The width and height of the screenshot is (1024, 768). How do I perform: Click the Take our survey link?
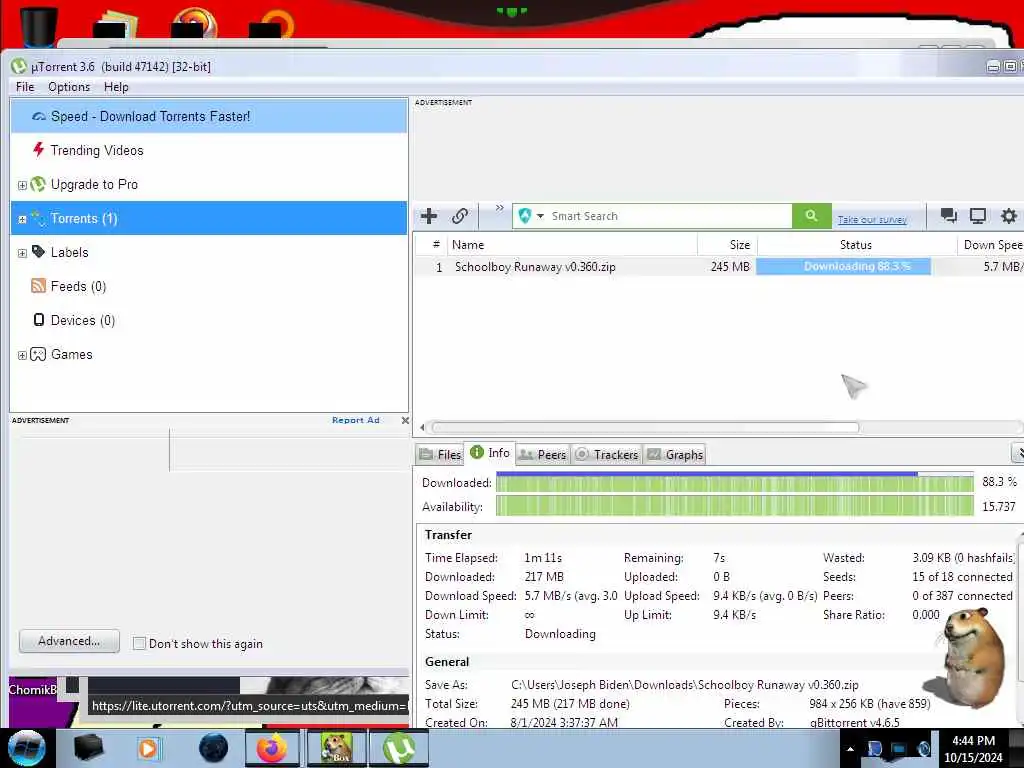click(872, 219)
